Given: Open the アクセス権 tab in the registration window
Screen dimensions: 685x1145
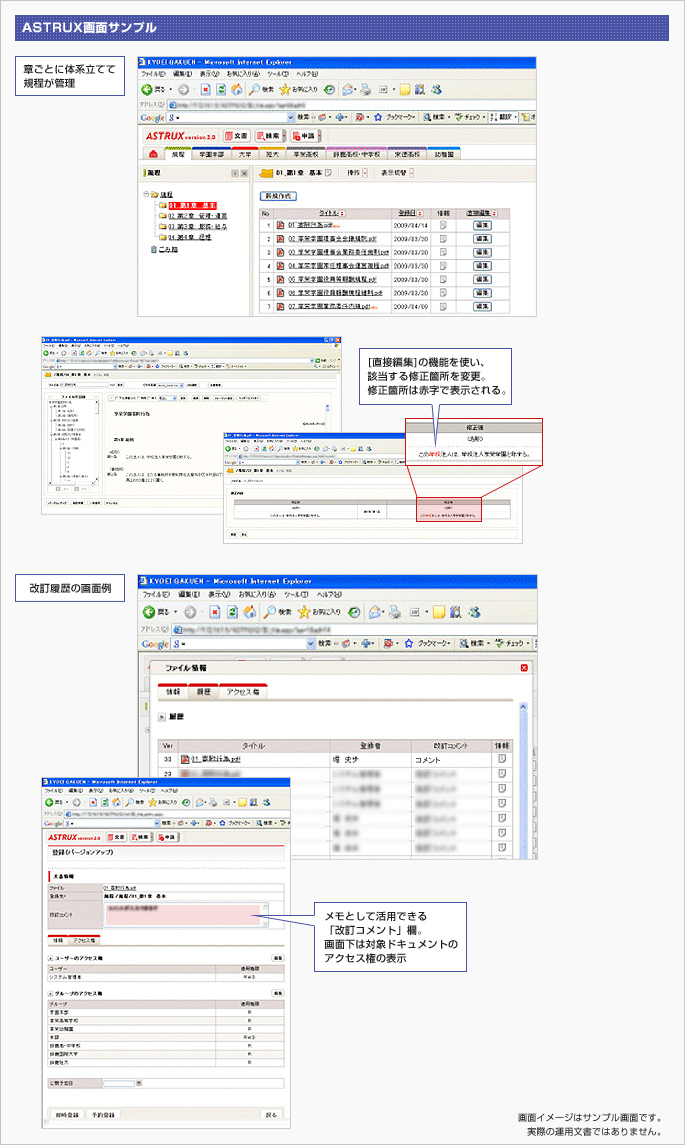Looking at the screenshot, I should [x=84, y=941].
